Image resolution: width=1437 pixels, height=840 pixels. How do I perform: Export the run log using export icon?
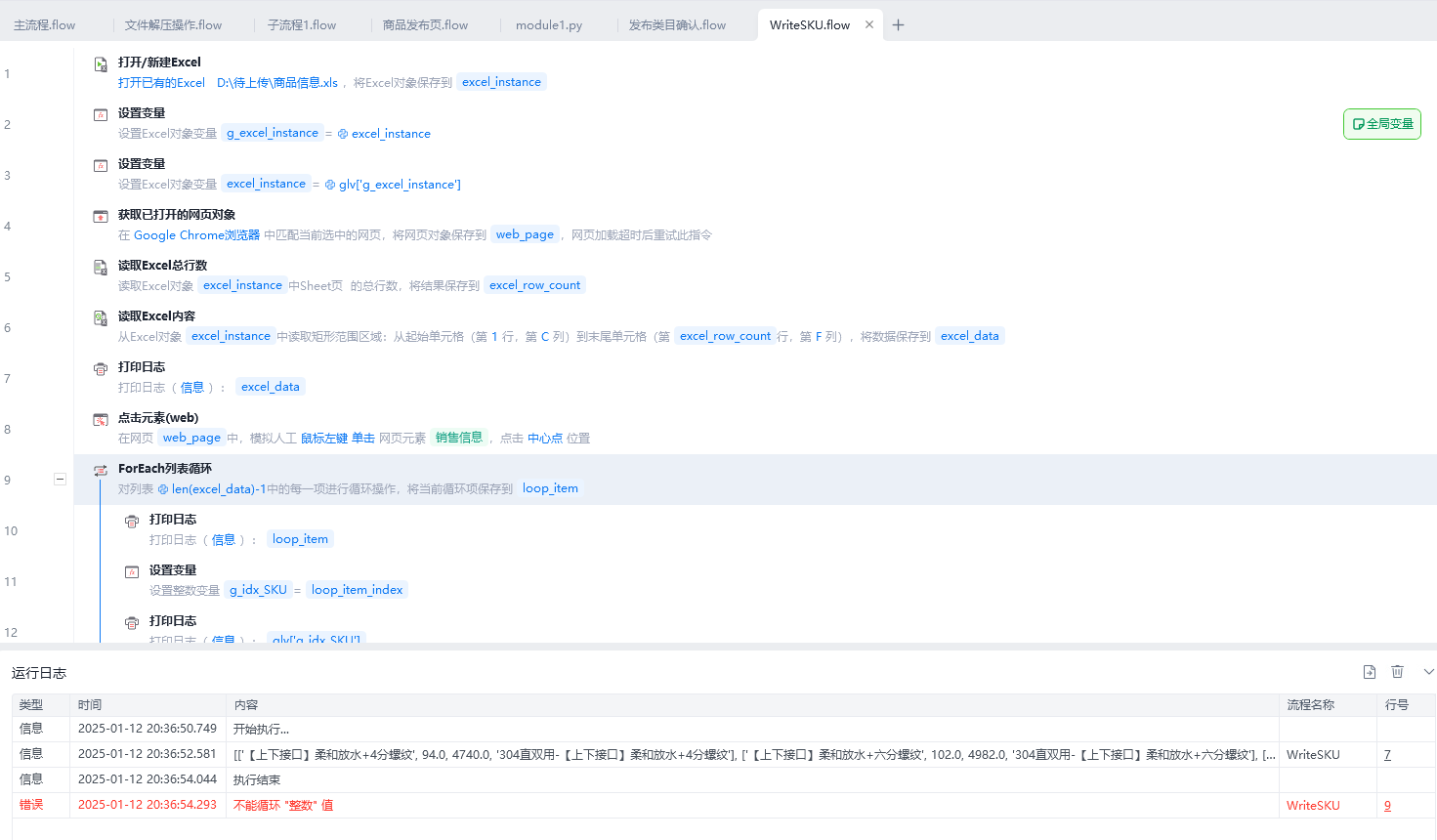(x=1369, y=672)
